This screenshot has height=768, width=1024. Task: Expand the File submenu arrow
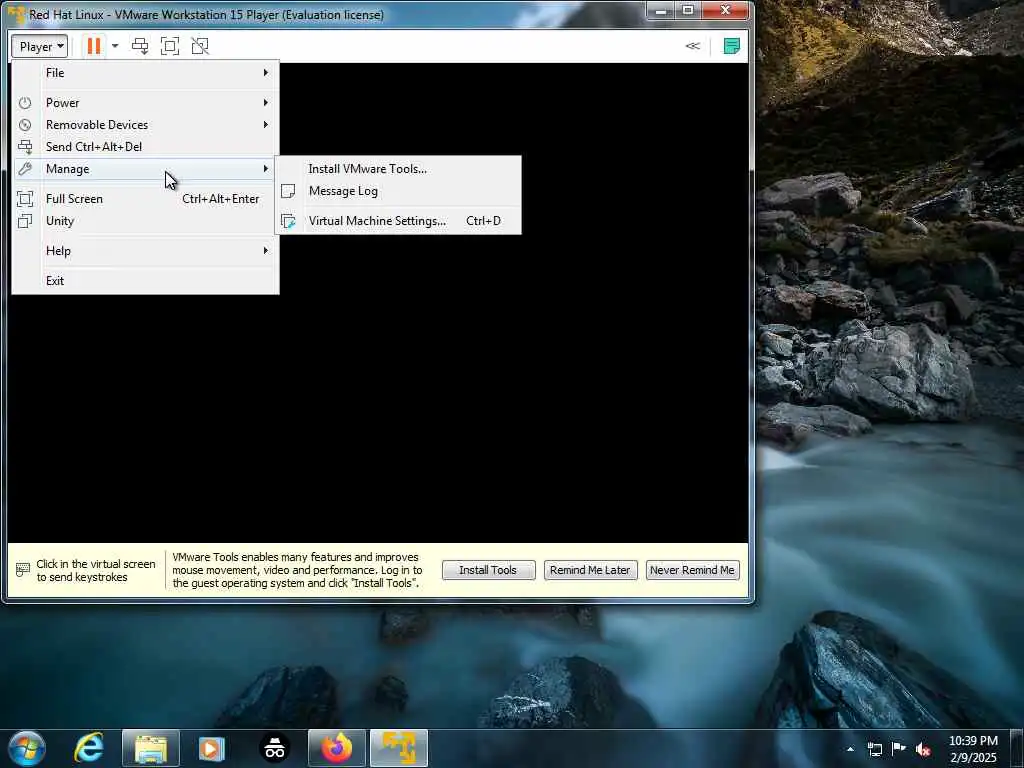(x=266, y=72)
